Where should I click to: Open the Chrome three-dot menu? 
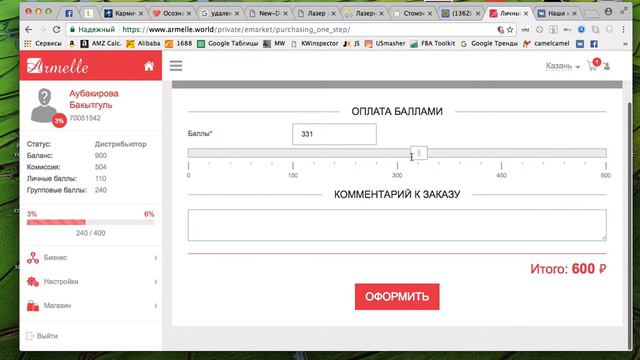tap(623, 29)
